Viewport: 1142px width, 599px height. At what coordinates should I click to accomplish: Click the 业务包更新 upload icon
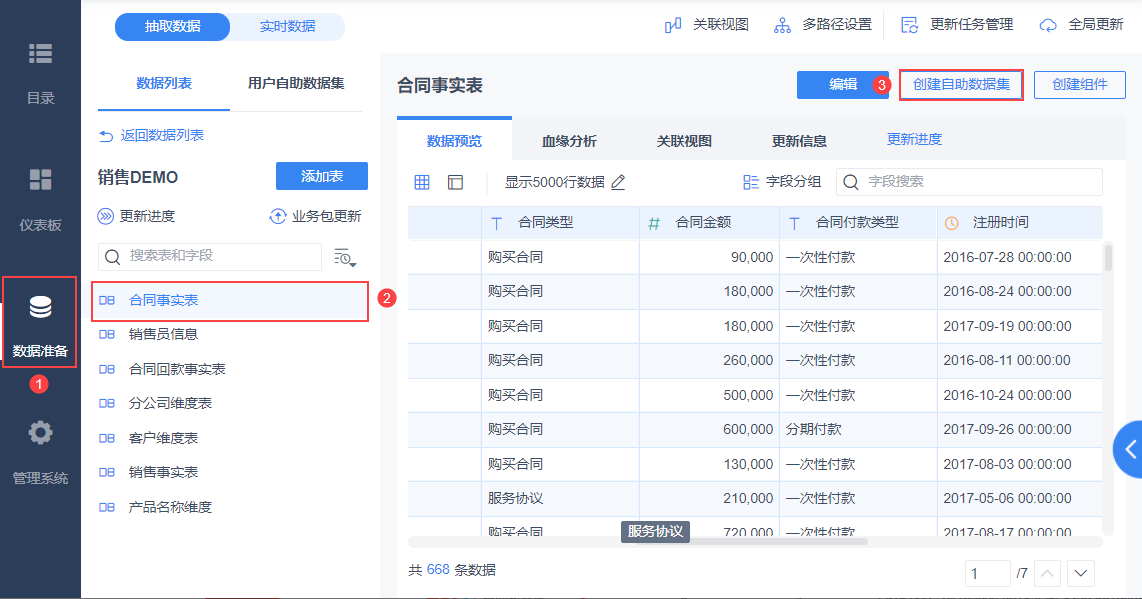pyautogui.click(x=277, y=216)
